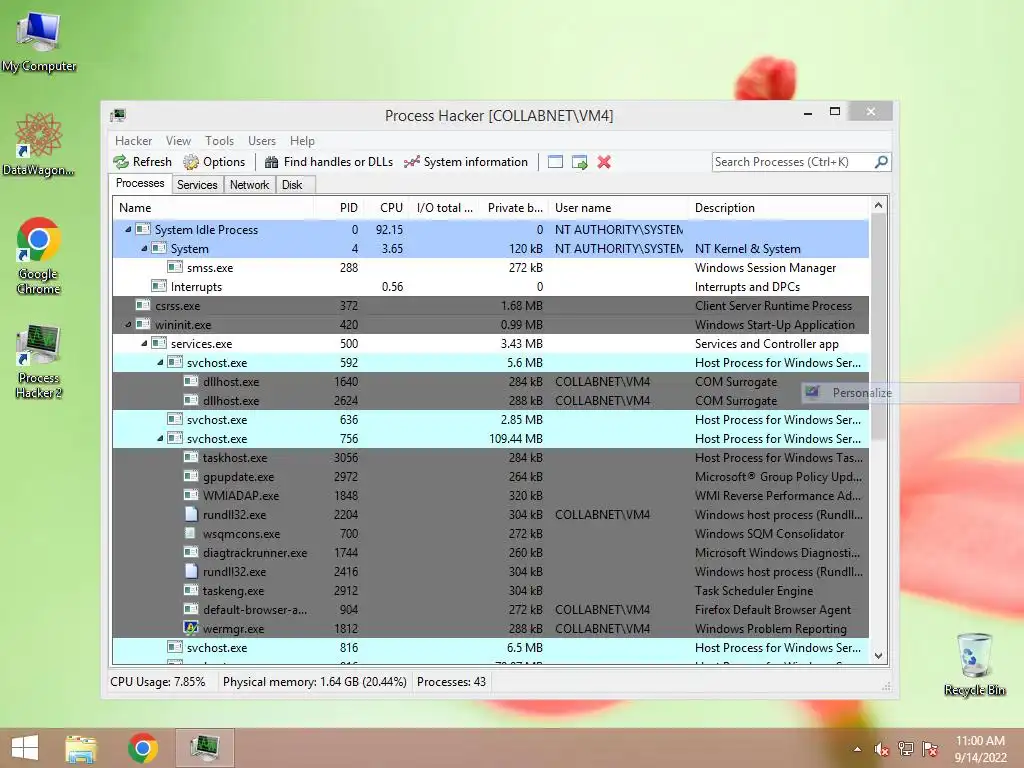Sort by the CPU column header
This screenshot has height=768, width=1024.
coord(385,208)
